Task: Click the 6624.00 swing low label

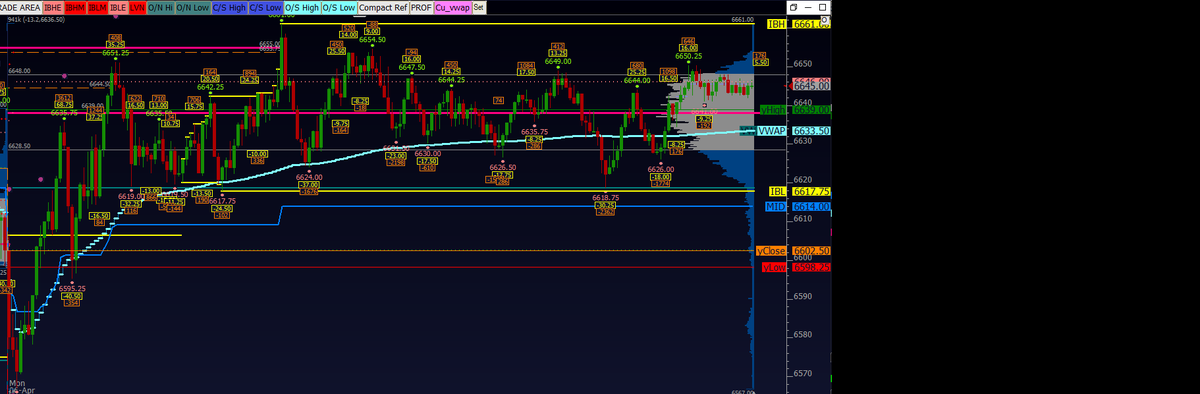Action: point(309,177)
